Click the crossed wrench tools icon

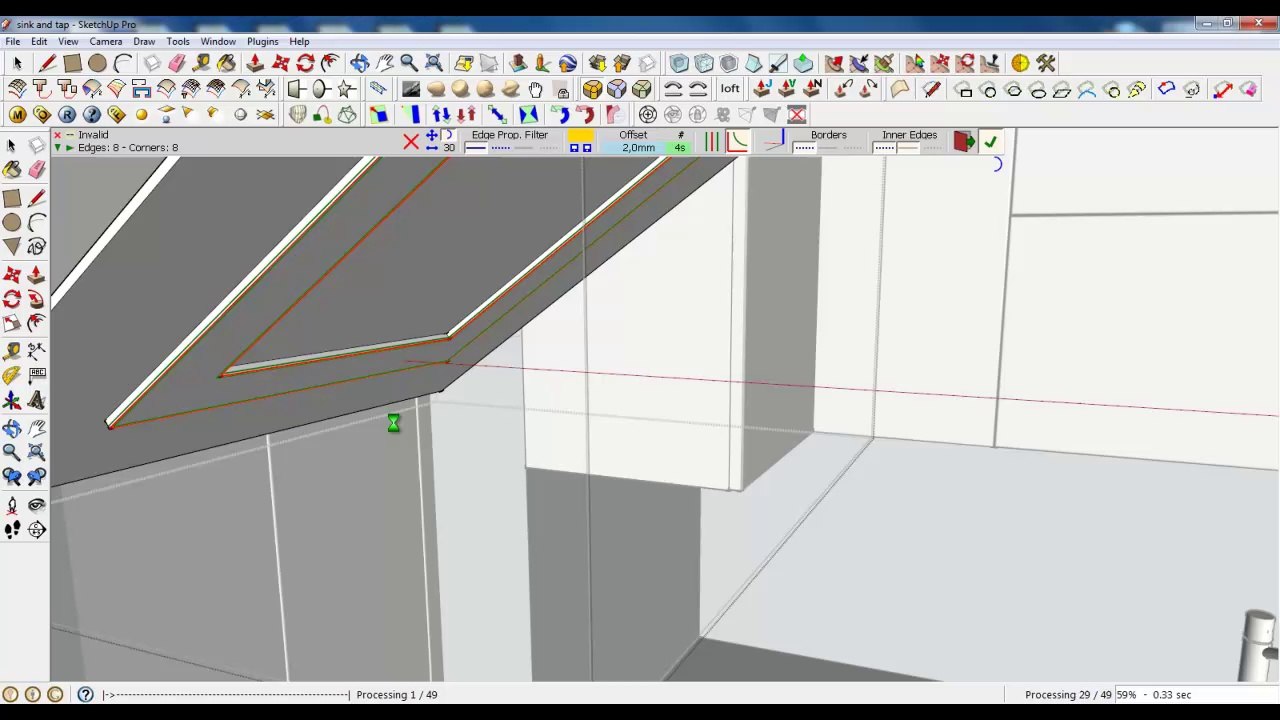(1045, 63)
